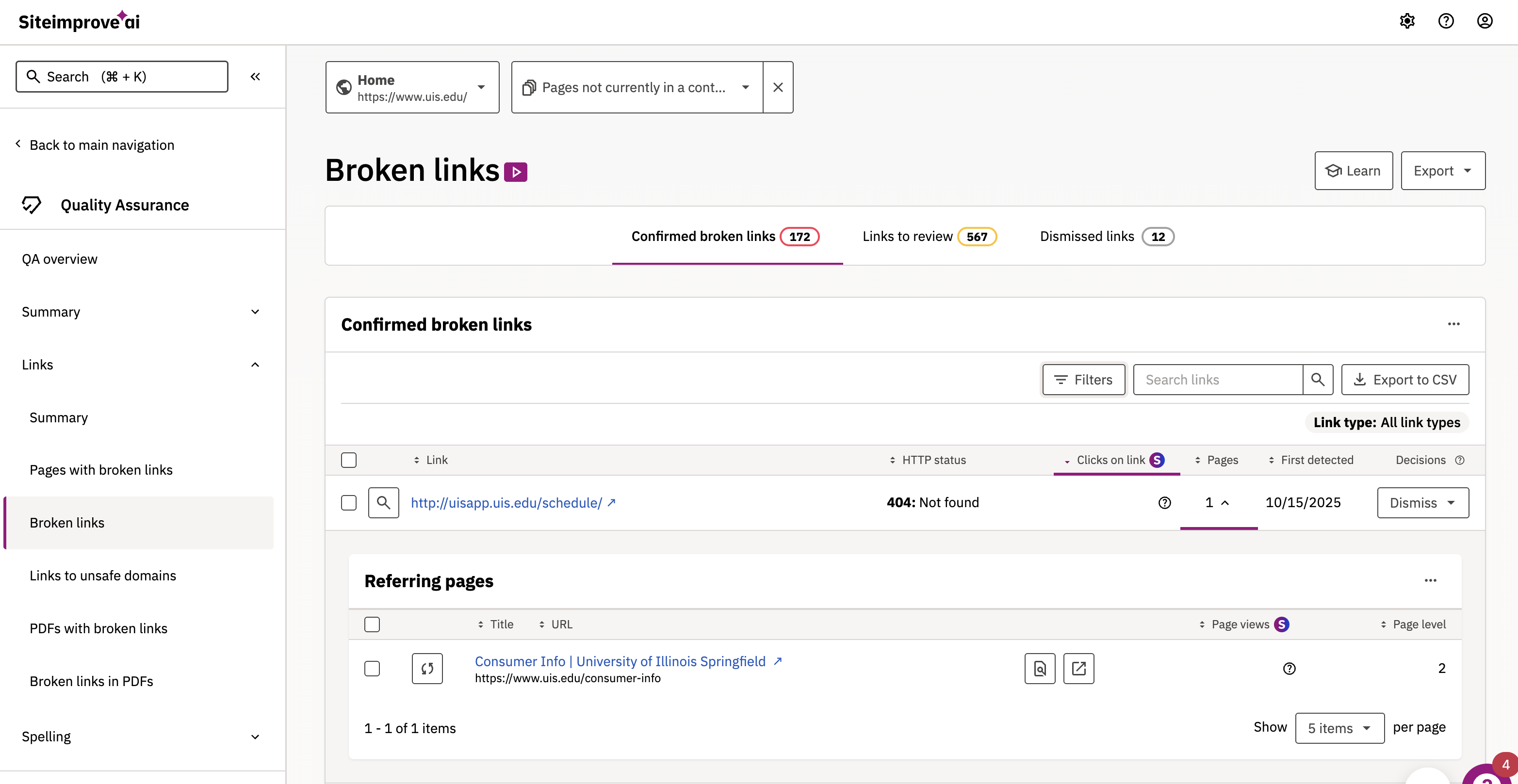Open Consumer Info page in new window
Screen dimensions: 1518x784
1078,669
